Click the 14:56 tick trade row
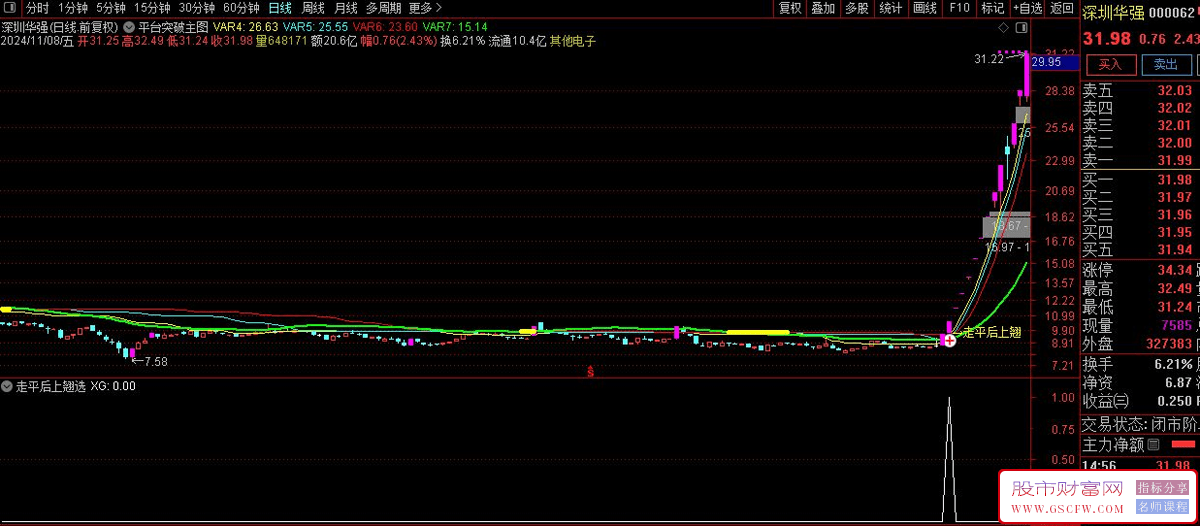1200x526 pixels. tap(1139, 466)
